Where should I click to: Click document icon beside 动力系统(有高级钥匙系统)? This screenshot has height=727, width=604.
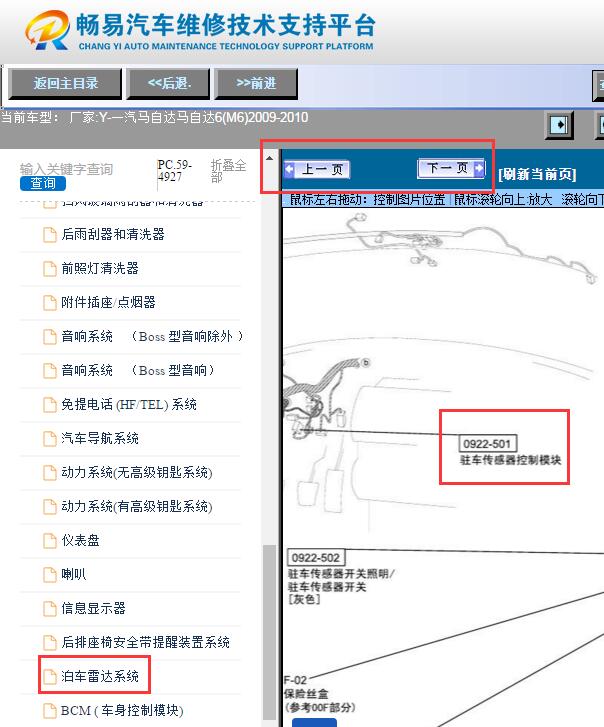pos(50,507)
